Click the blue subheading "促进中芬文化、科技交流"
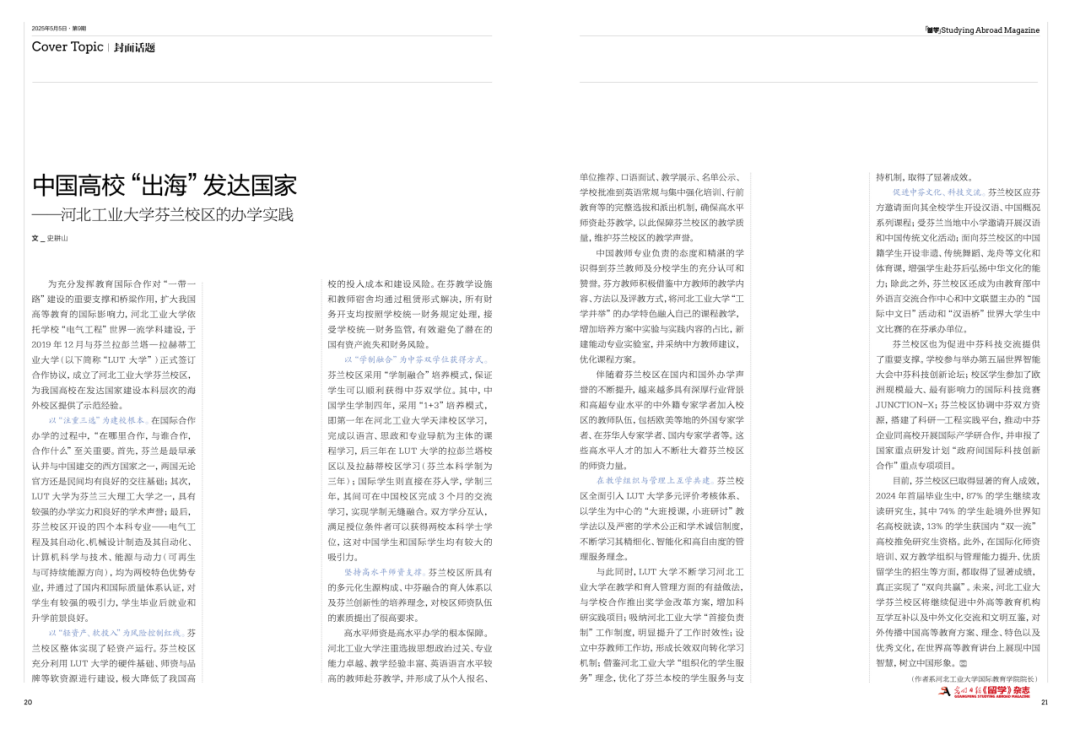The width and height of the screenshot is (1080, 729). [937, 192]
